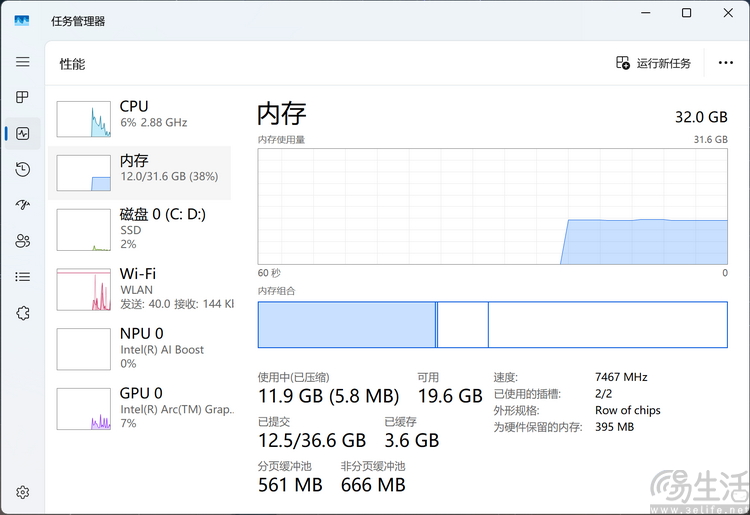Image resolution: width=750 pixels, height=515 pixels.
Task: Open Startup apps sidebar icon
Action: click(x=22, y=205)
